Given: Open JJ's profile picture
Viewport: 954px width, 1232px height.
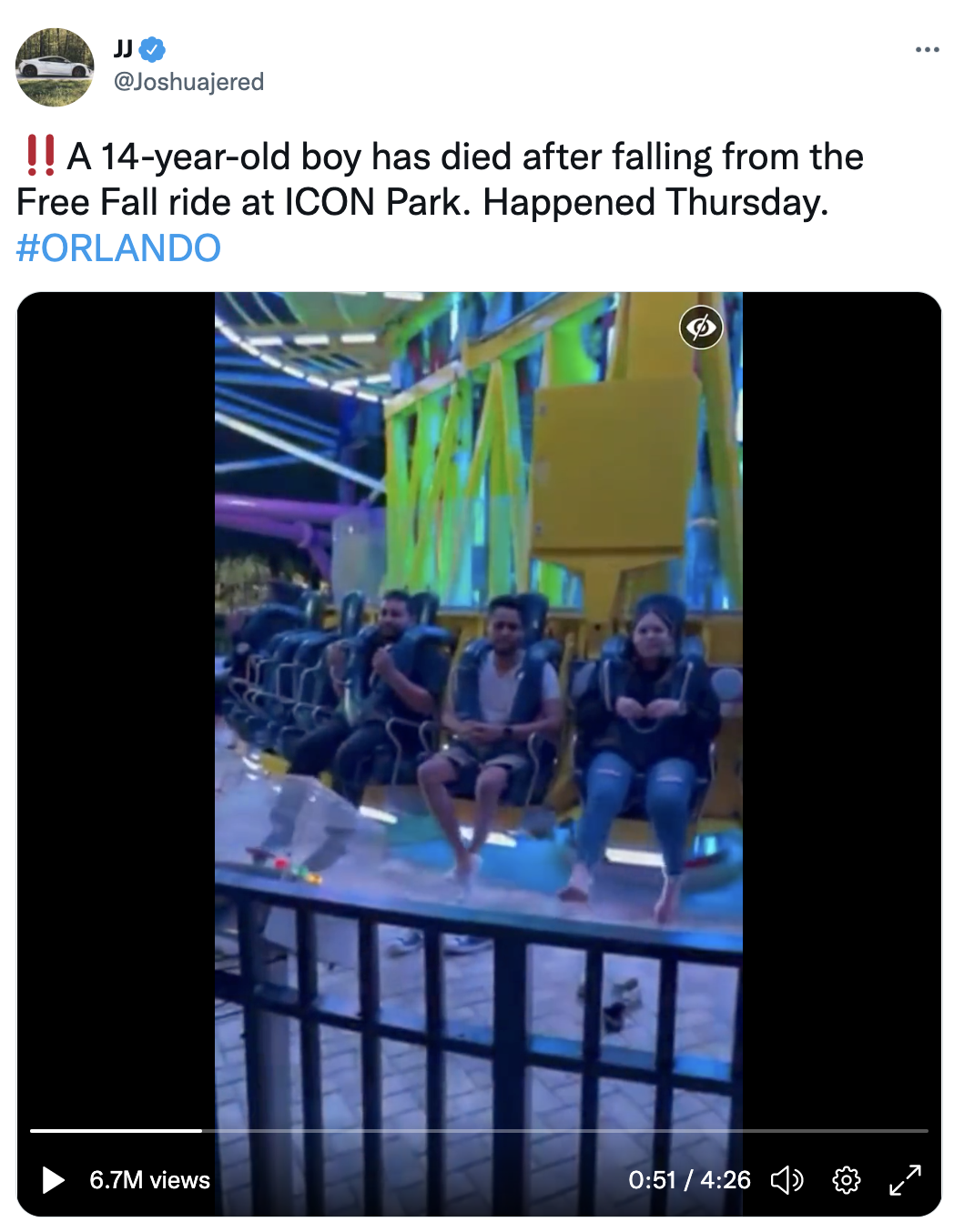Looking at the screenshot, I should [x=55, y=67].
